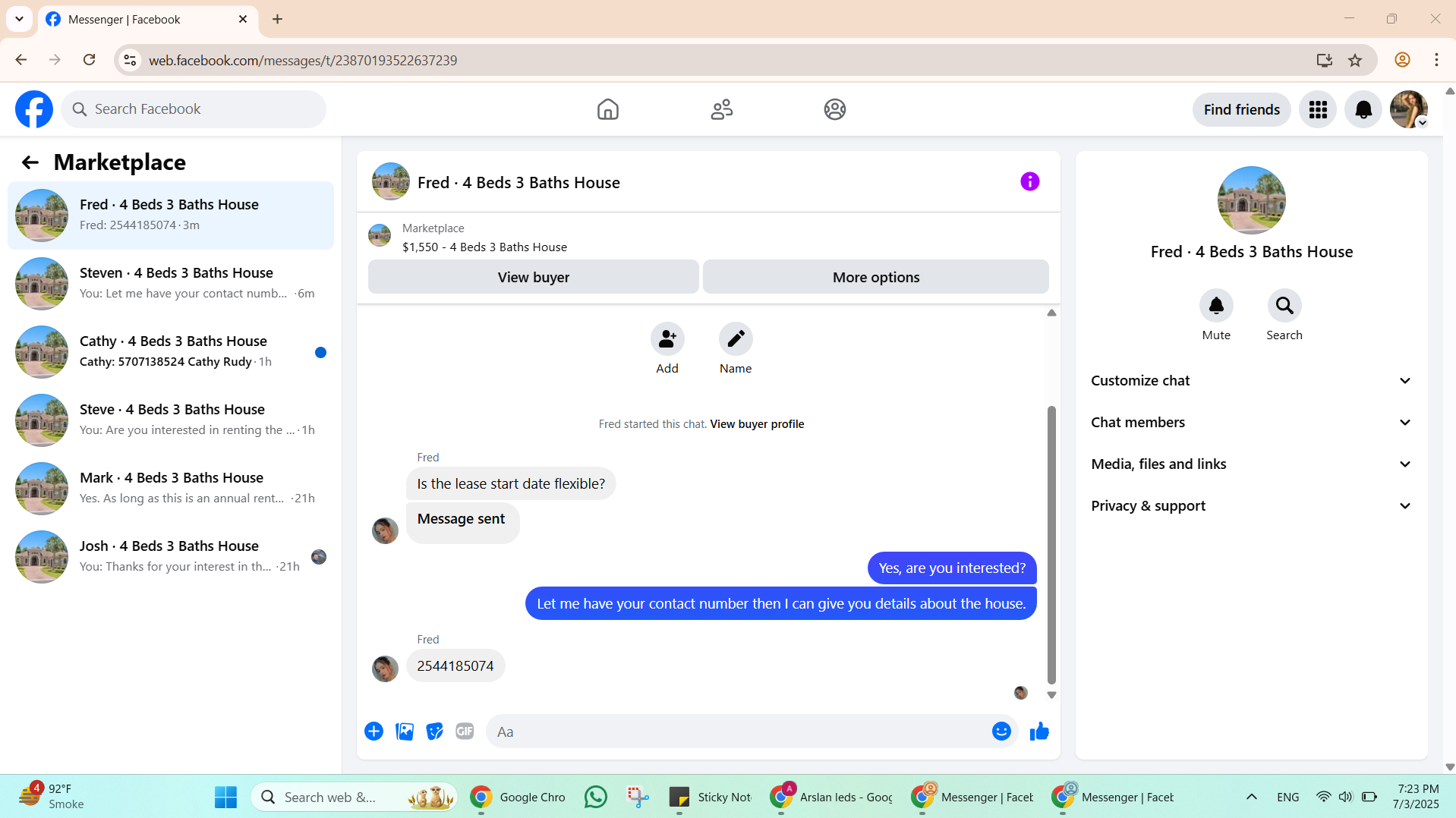Click the Facebook logo
This screenshot has height=818, width=1456.
(x=34, y=109)
